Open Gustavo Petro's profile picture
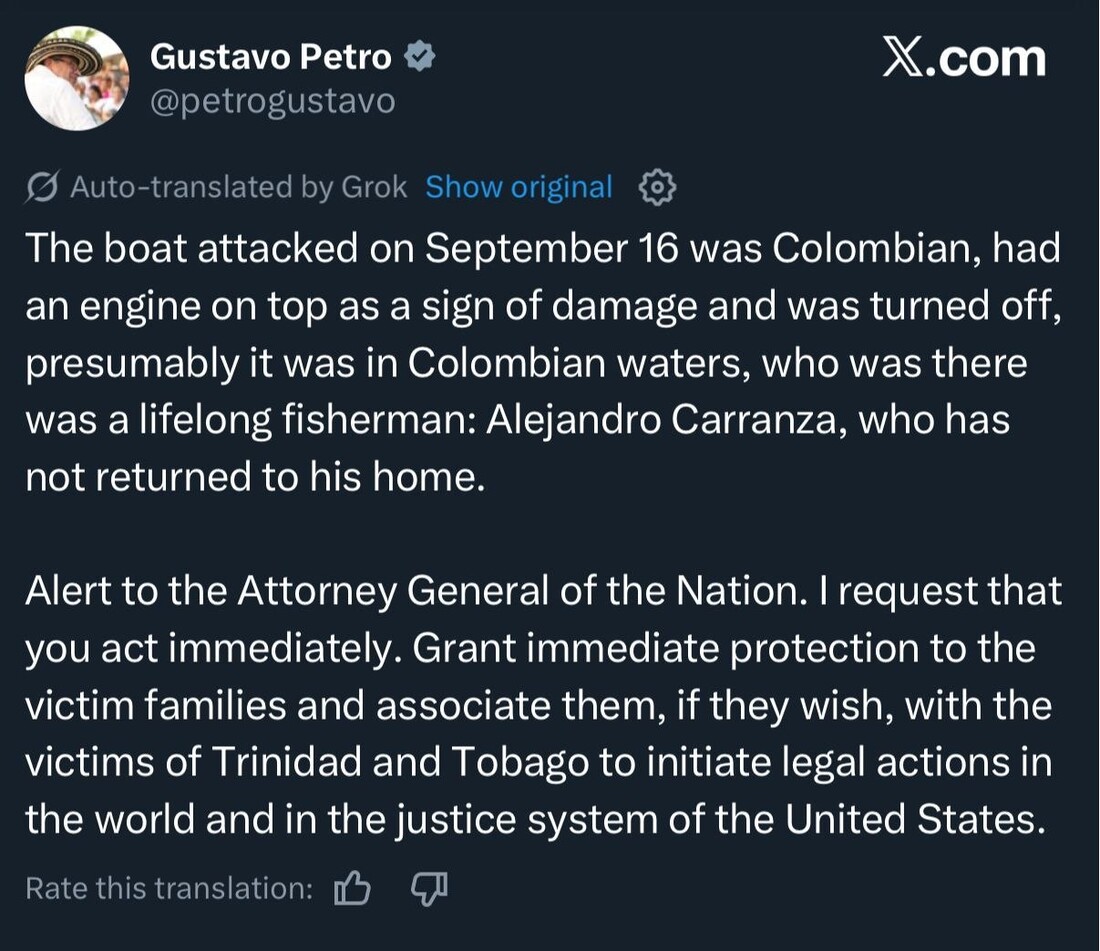 [77, 78]
